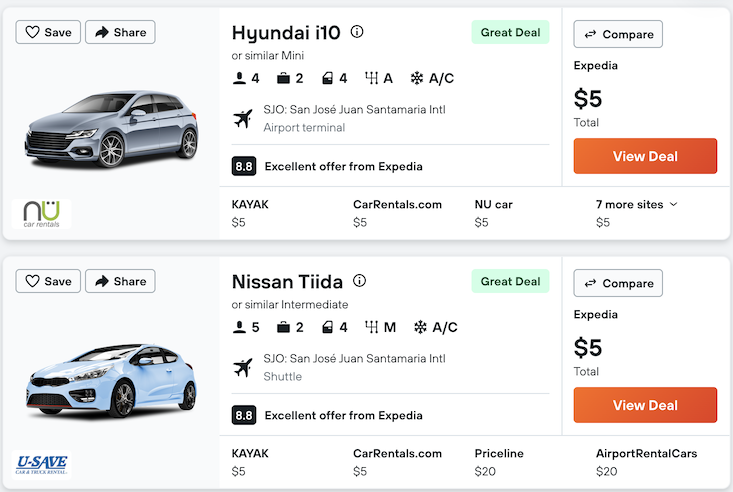Click the Hyundai i10 car image
733x492 pixels.
click(x=111, y=129)
